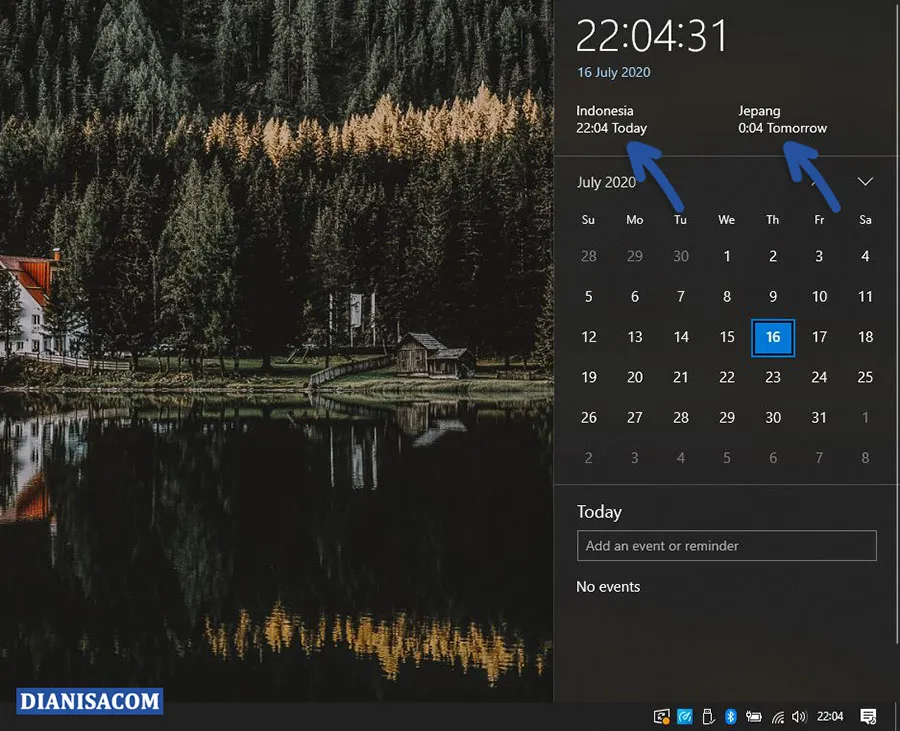Click the taskbar clock showing 22:04
The image size is (900, 731).
(830, 716)
